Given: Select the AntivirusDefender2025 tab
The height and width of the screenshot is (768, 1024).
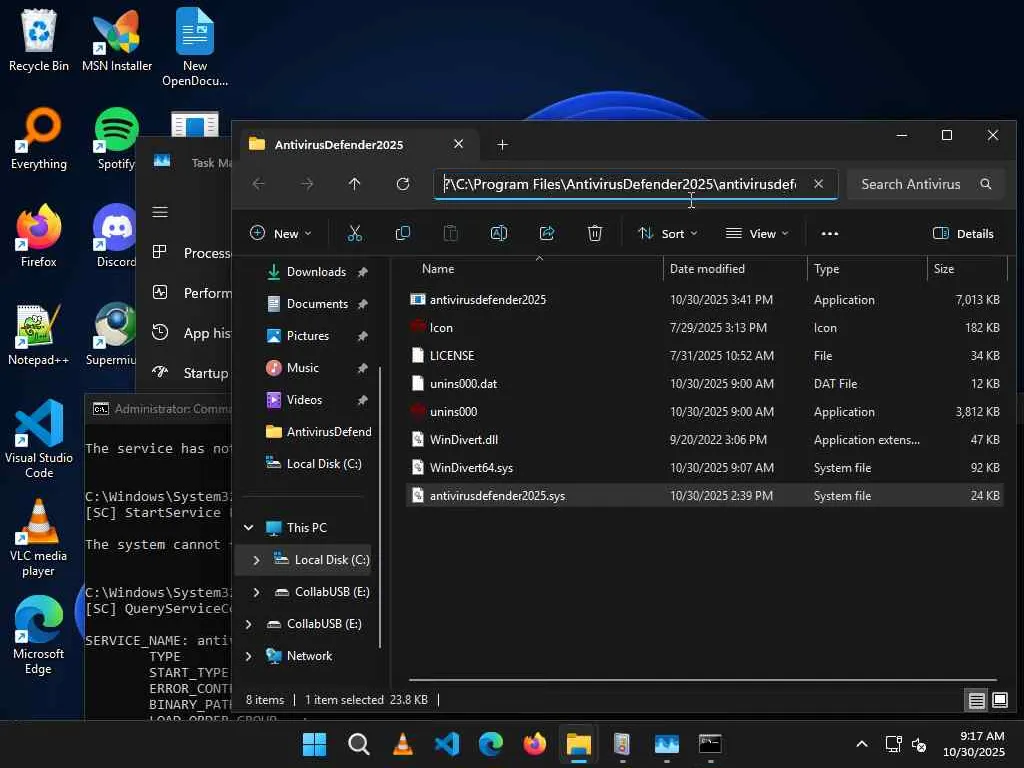Looking at the screenshot, I should click(339, 145).
